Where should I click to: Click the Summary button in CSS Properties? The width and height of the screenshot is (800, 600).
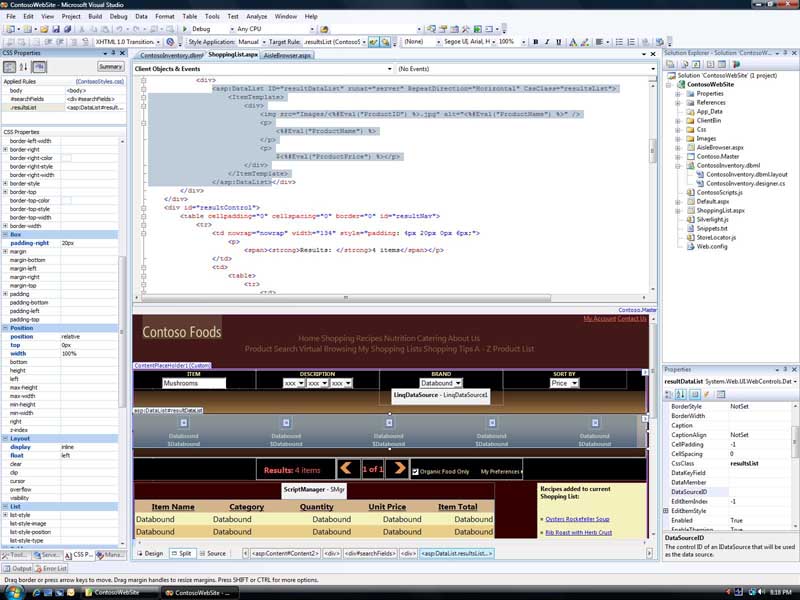pos(110,66)
